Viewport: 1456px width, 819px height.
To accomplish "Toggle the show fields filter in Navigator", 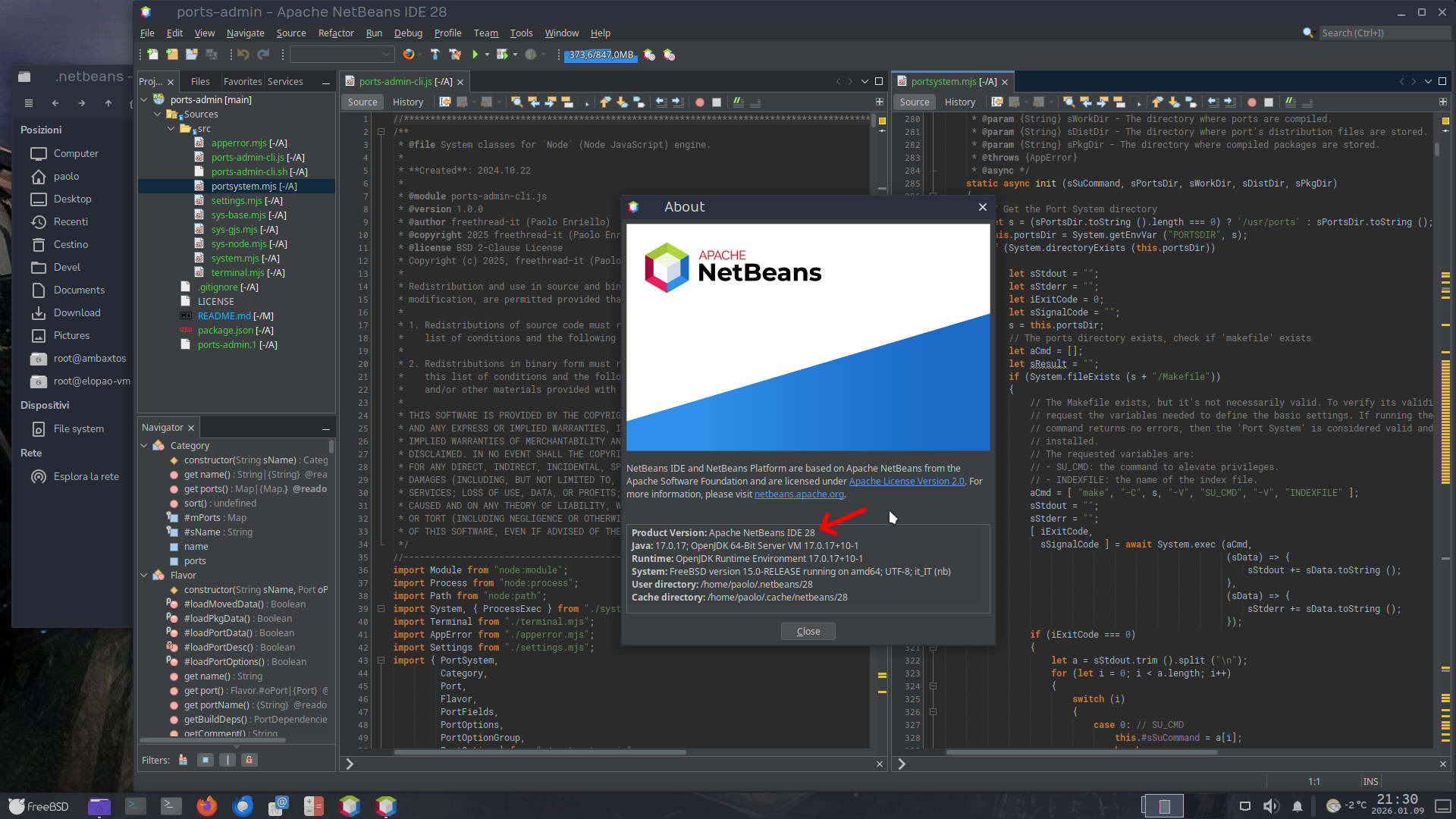I will [x=205, y=760].
